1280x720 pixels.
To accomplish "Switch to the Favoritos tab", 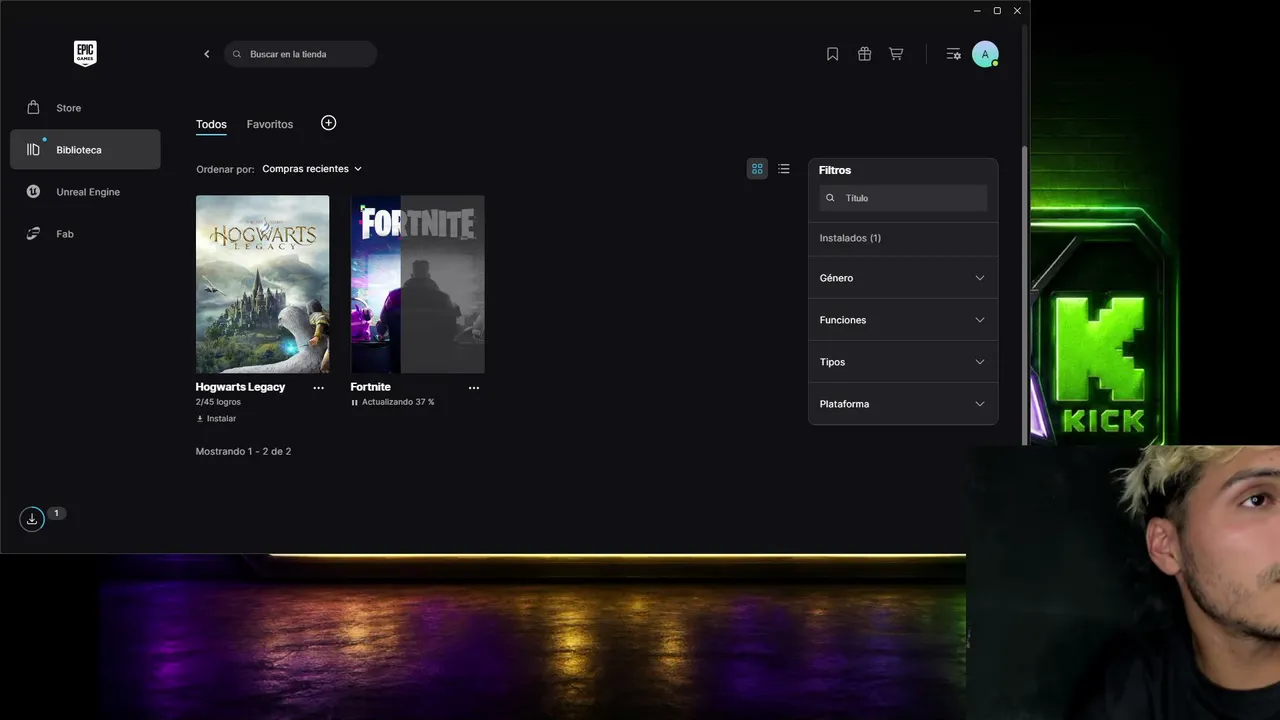I will (270, 124).
